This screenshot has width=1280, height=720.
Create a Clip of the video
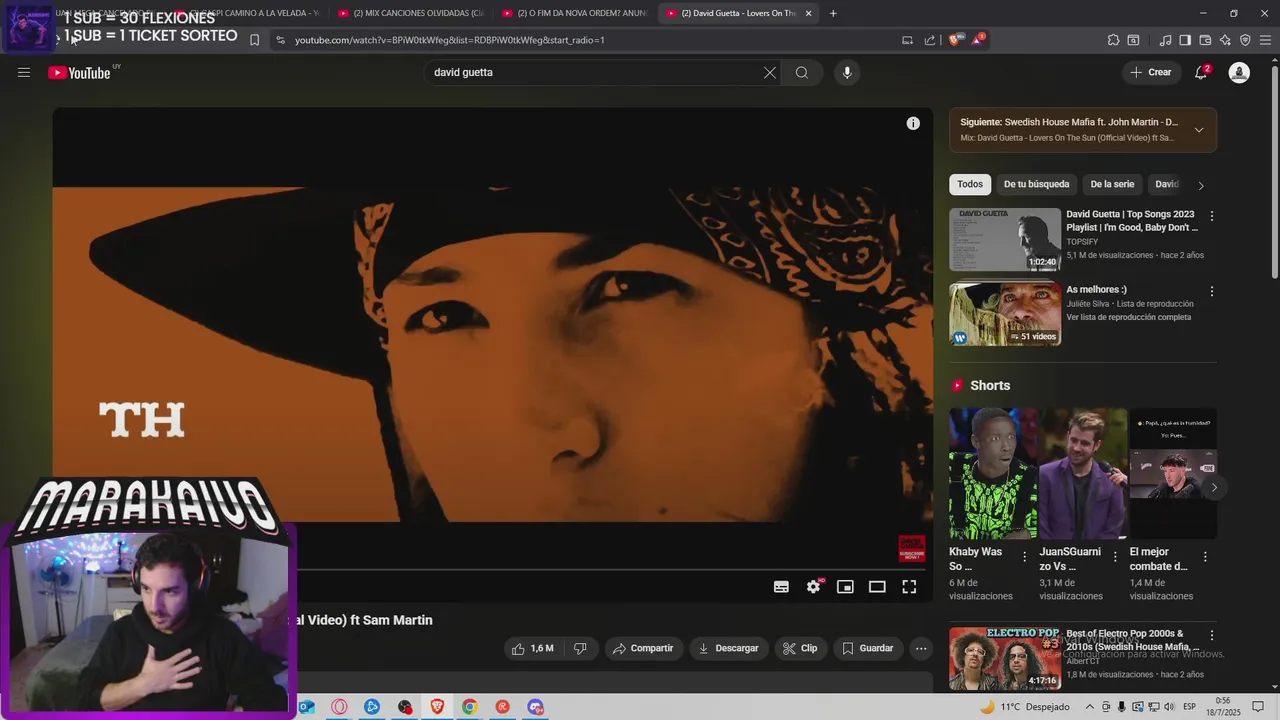[x=800, y=648]
